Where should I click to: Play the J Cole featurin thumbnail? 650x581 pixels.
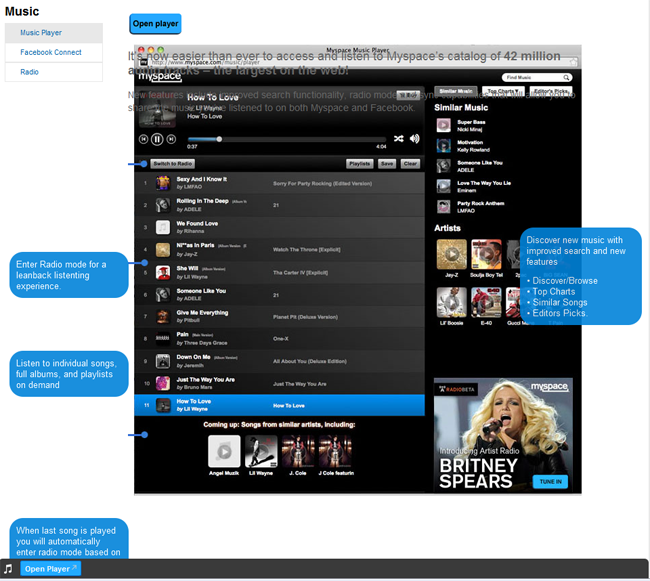tap(335, 451)
